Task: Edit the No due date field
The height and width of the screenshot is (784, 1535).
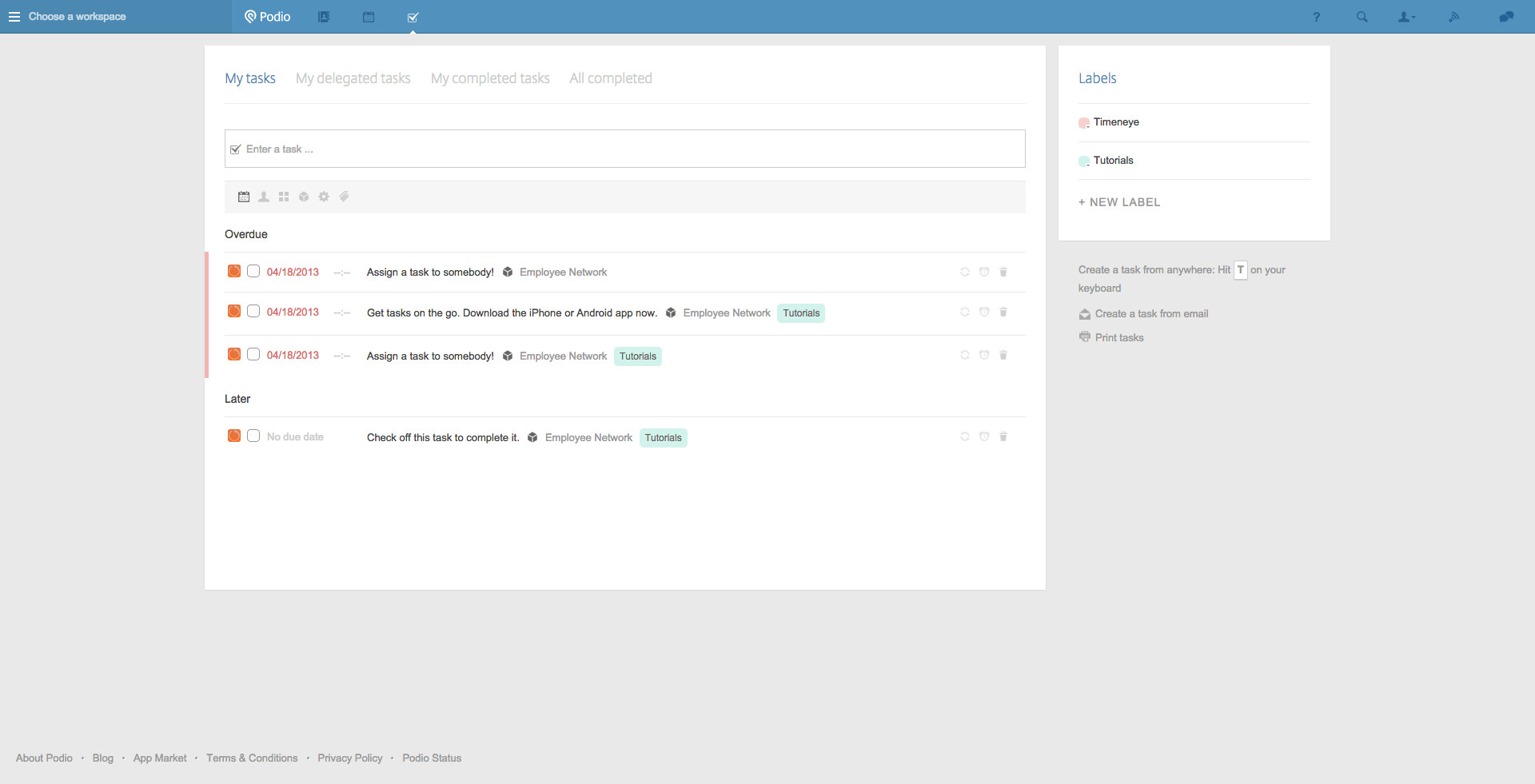Action: tap(295, 437)
